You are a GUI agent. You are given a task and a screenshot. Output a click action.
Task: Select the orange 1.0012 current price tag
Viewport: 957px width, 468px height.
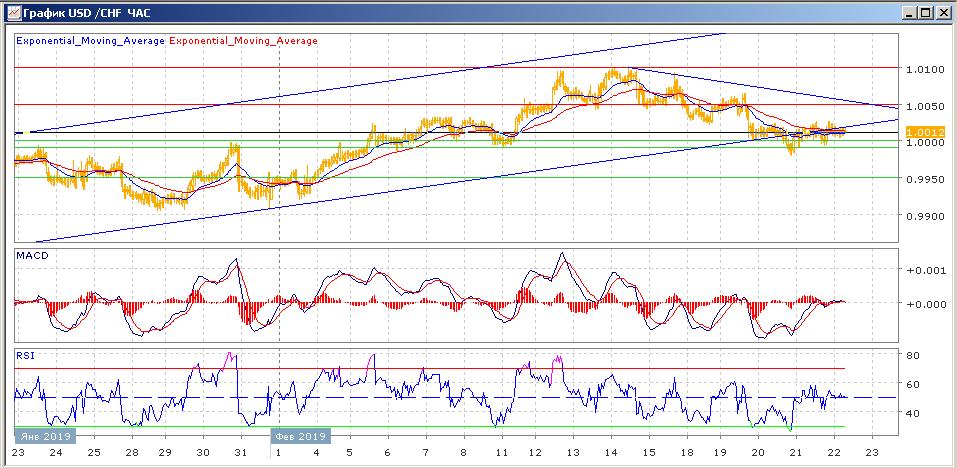pos(924,132)
